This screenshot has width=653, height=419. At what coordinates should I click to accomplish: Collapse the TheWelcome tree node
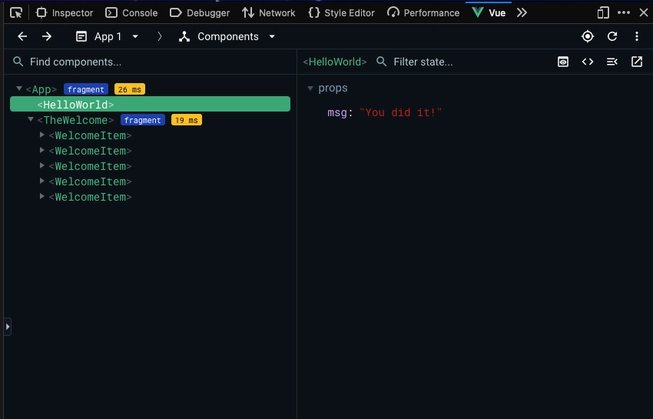[31, 120]
